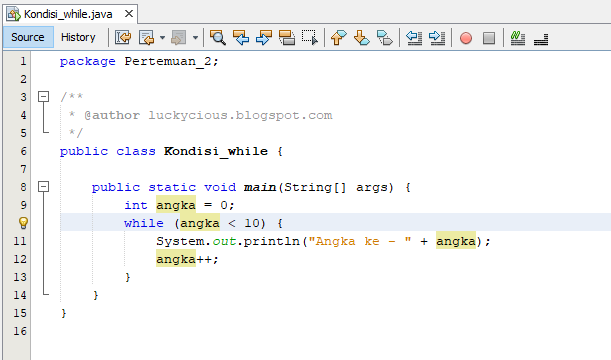611x360 pixels.
Task: Click 'class' keyword on line 6
Action: (x=136, y=151)
